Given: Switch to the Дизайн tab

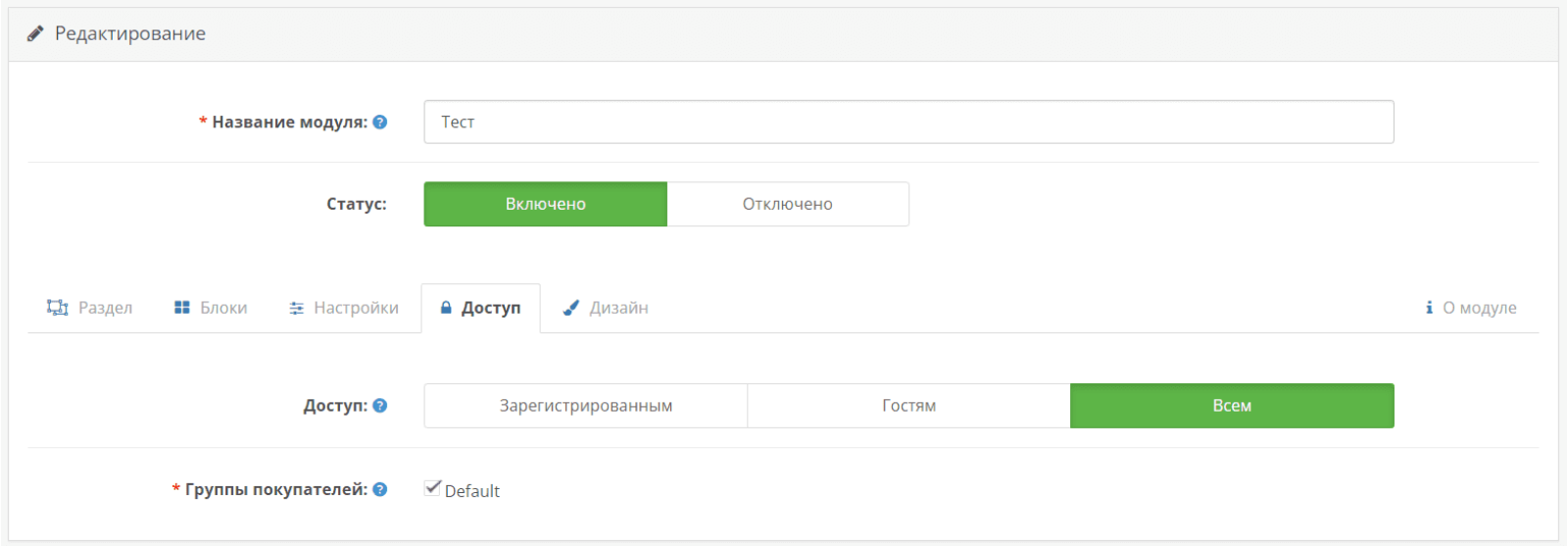Looking at the screenshot, I should pyautogui.click(x=606, y=308).
